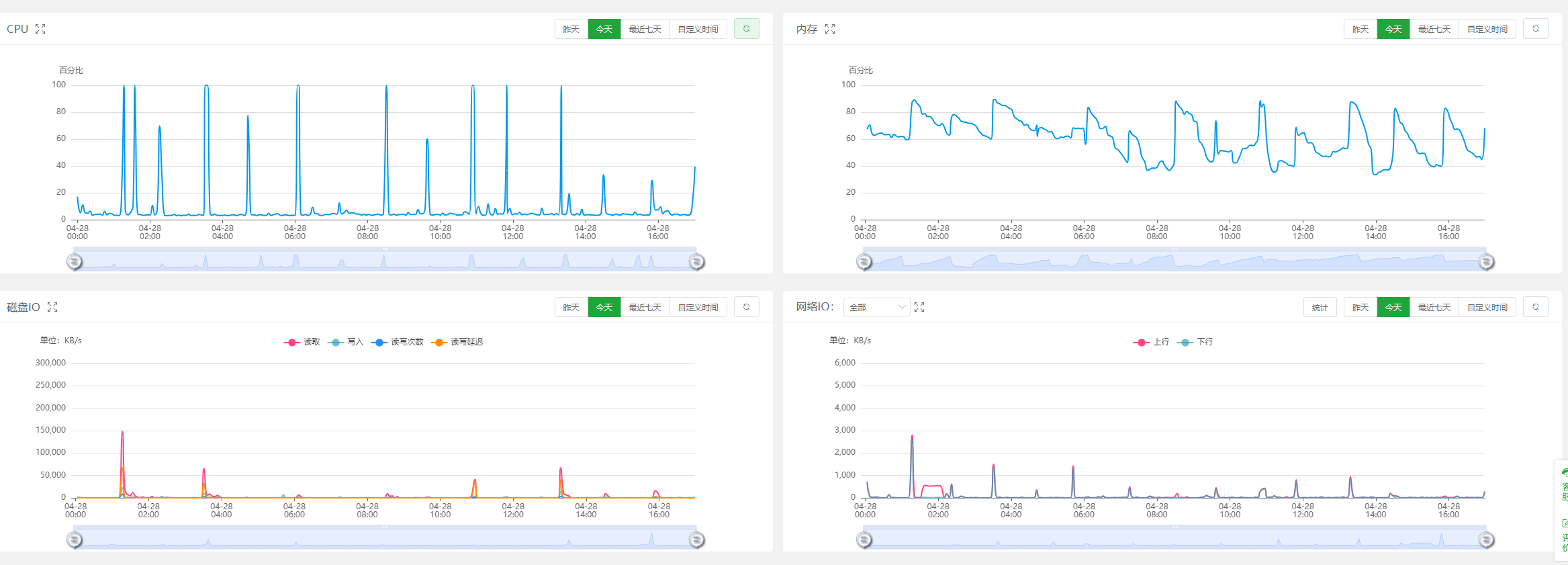Grab the 磁盘IO zoom slider right handle
This screenshot has height=565, width=1568.
(x=696, y=539)
